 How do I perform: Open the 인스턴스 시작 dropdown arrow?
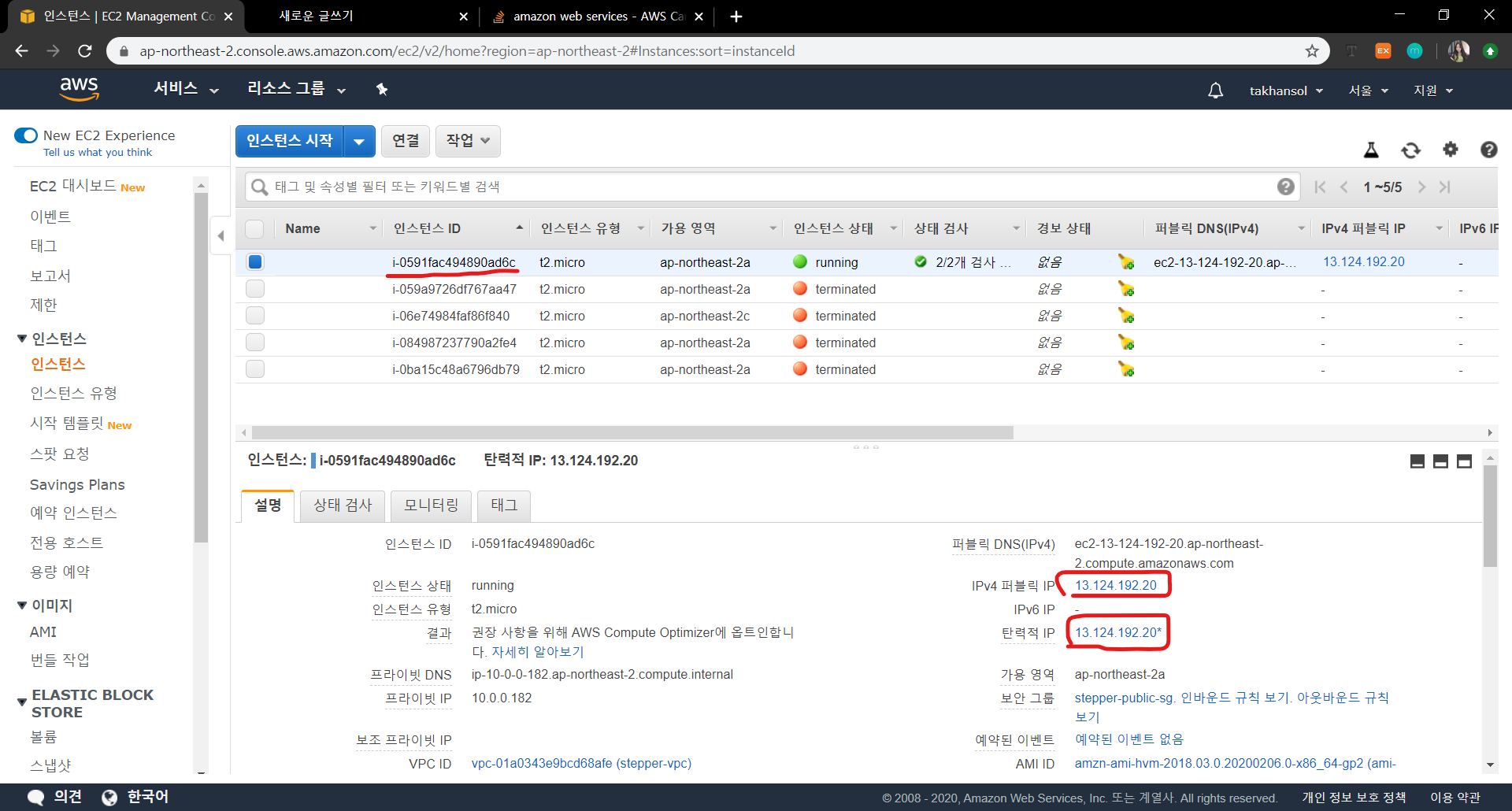(359, 141)
